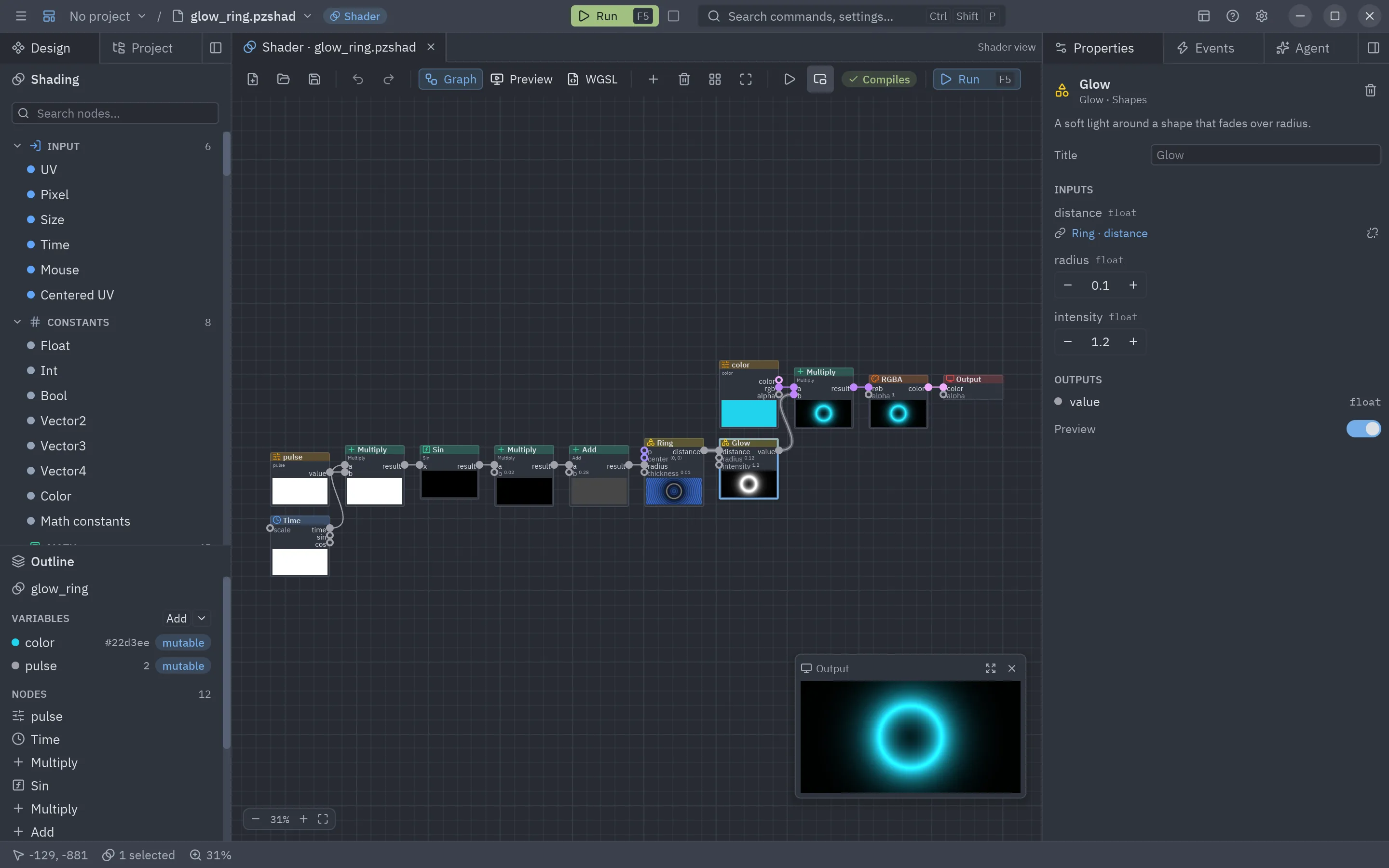The width and height of the screenshot is (1389, 868).
Task: Turn off the Glow node Preview switch
Action: (1363, 429)
